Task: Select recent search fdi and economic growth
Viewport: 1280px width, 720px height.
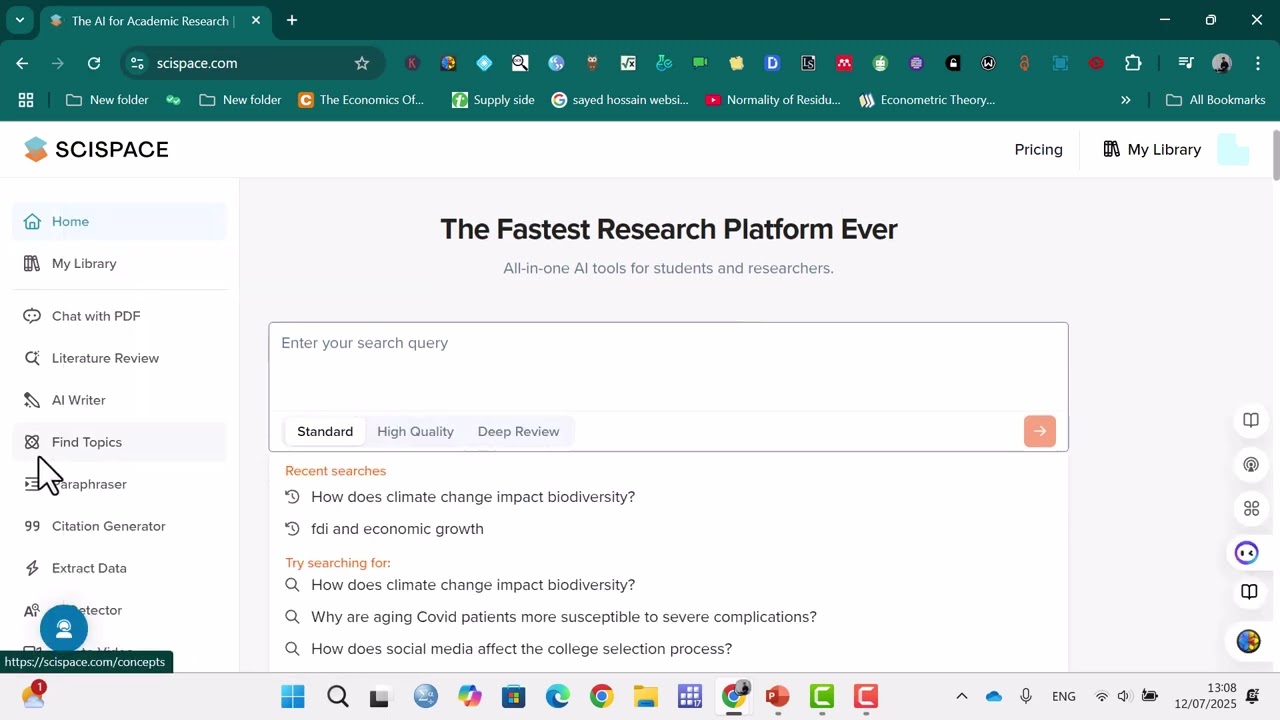Action: tap(397, 529)
